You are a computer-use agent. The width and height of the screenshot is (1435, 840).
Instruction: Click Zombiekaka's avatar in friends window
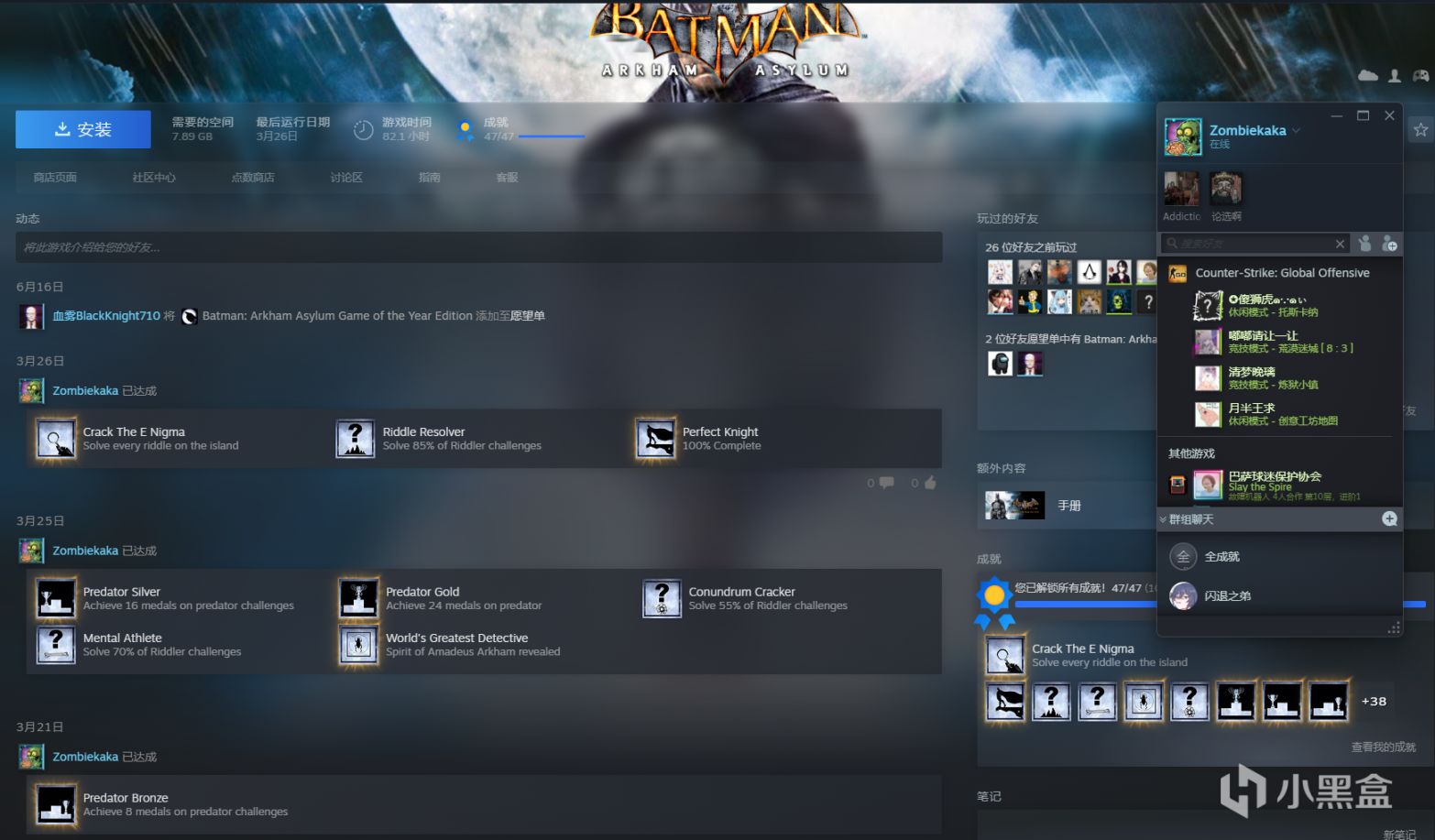pos(1183,136)
